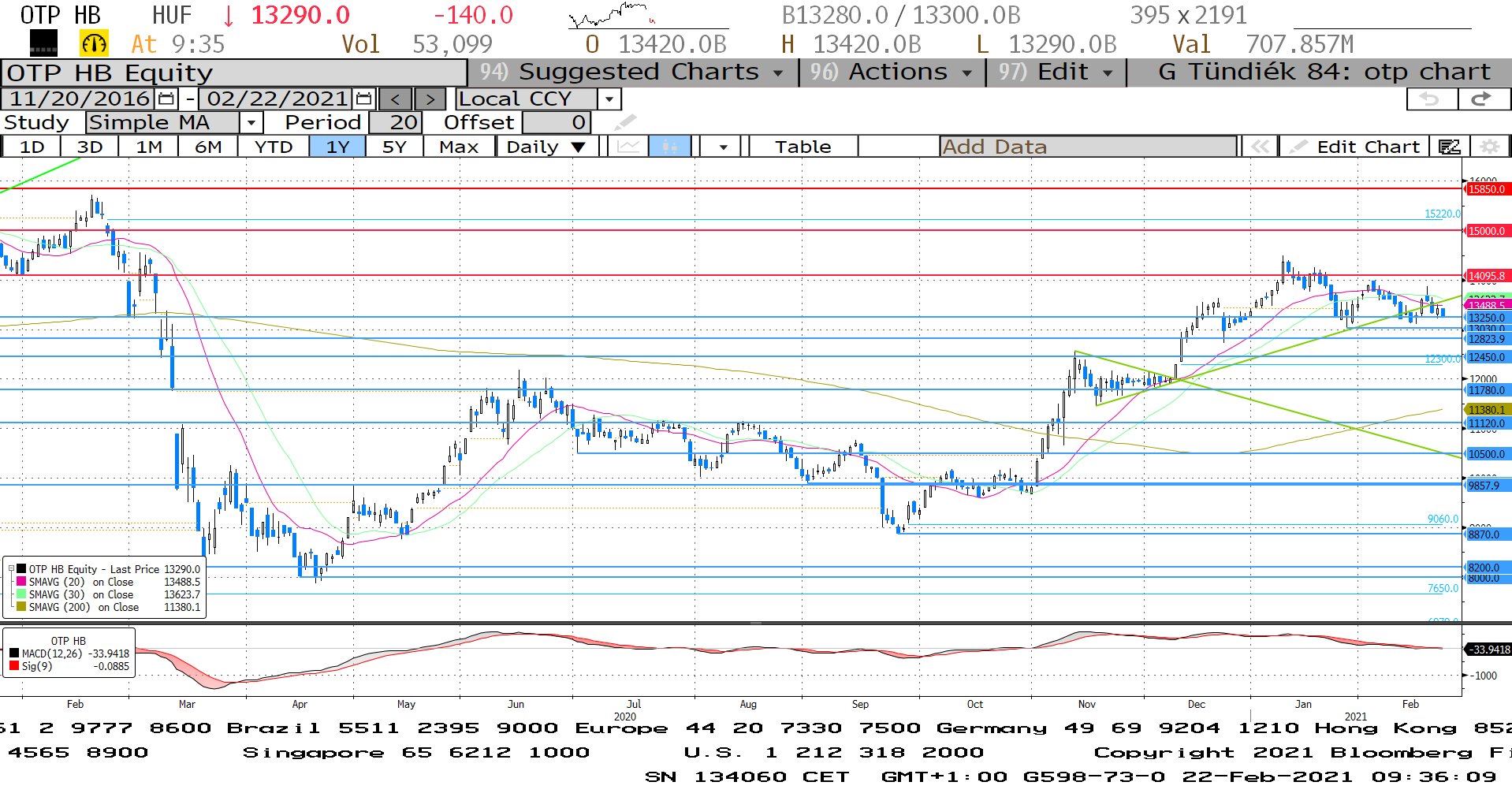Click the Vol 53,099 value

coord(417,44)
